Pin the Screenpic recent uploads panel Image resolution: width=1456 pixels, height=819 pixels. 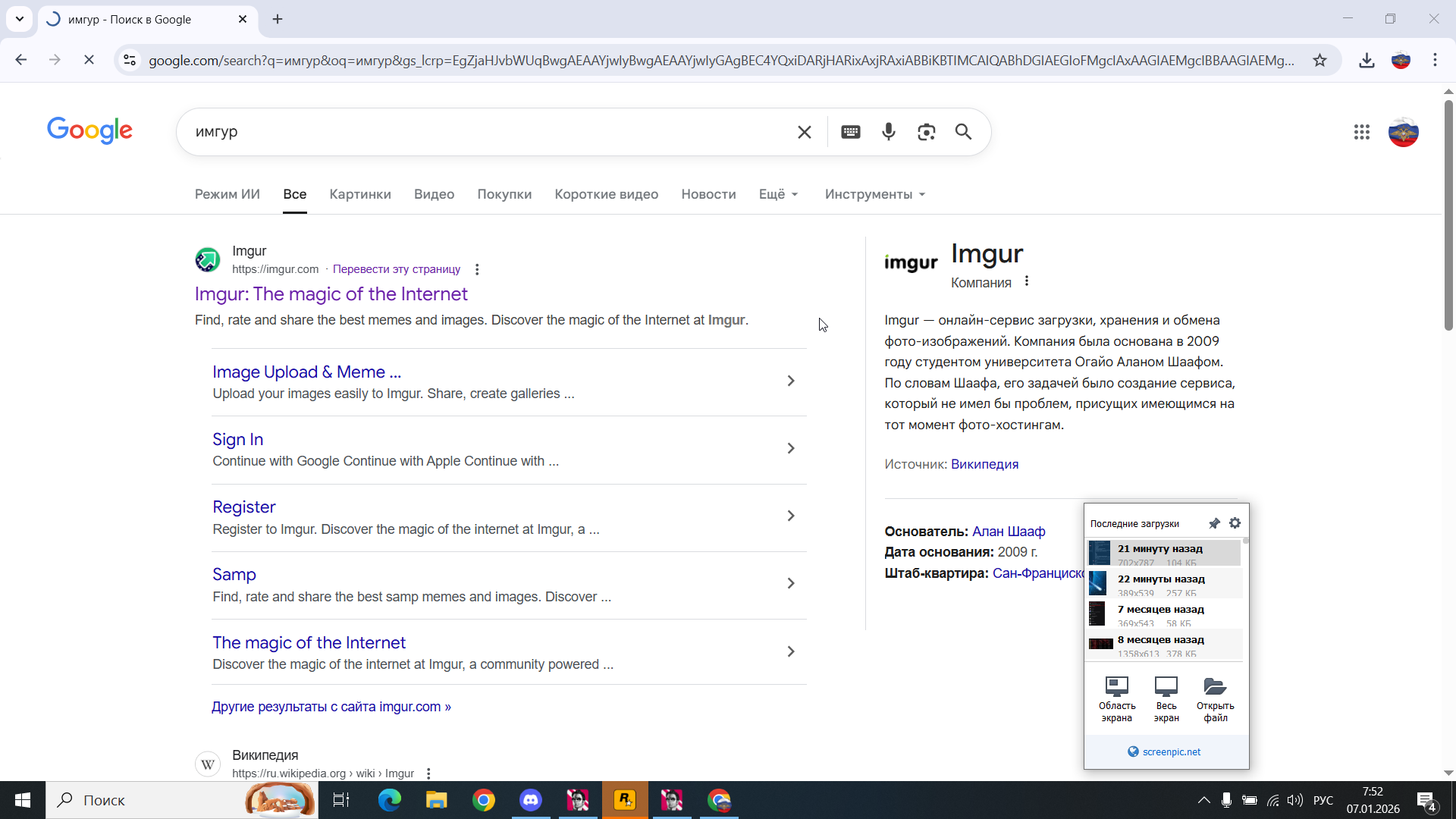1214,523
